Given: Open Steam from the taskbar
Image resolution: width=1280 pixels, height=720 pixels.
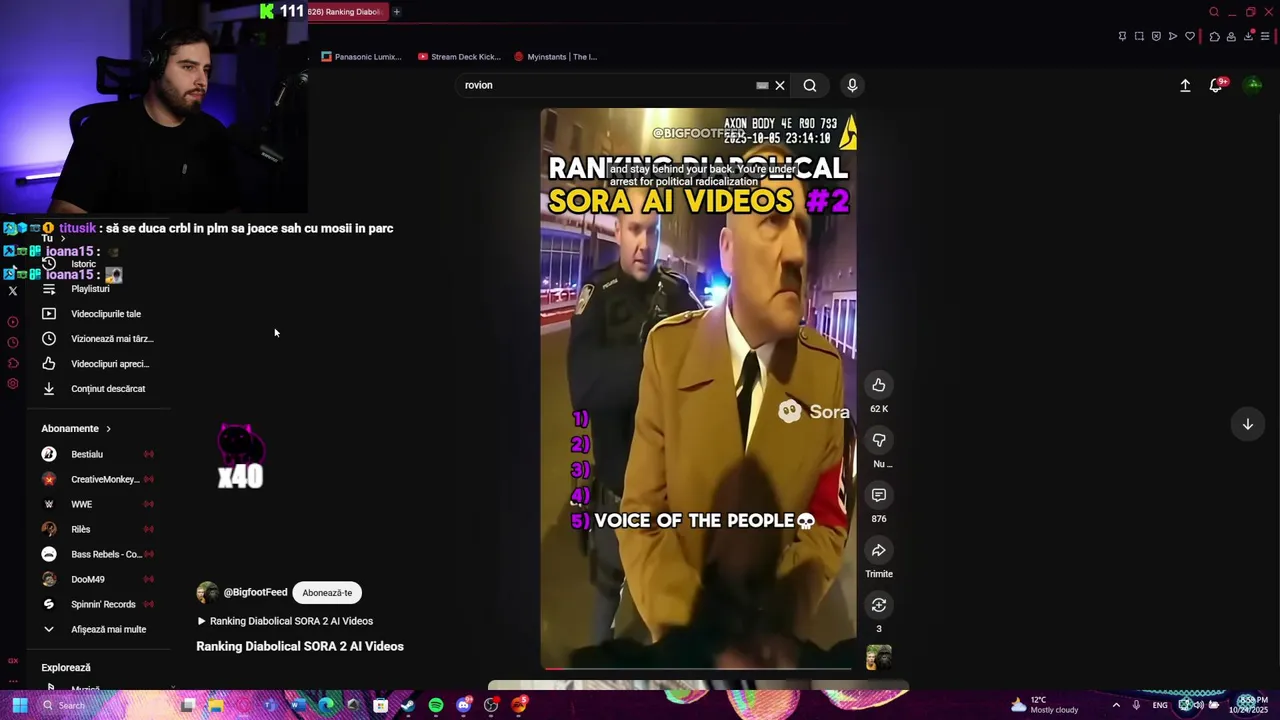Looking at the screenshot, I should 407,705.
